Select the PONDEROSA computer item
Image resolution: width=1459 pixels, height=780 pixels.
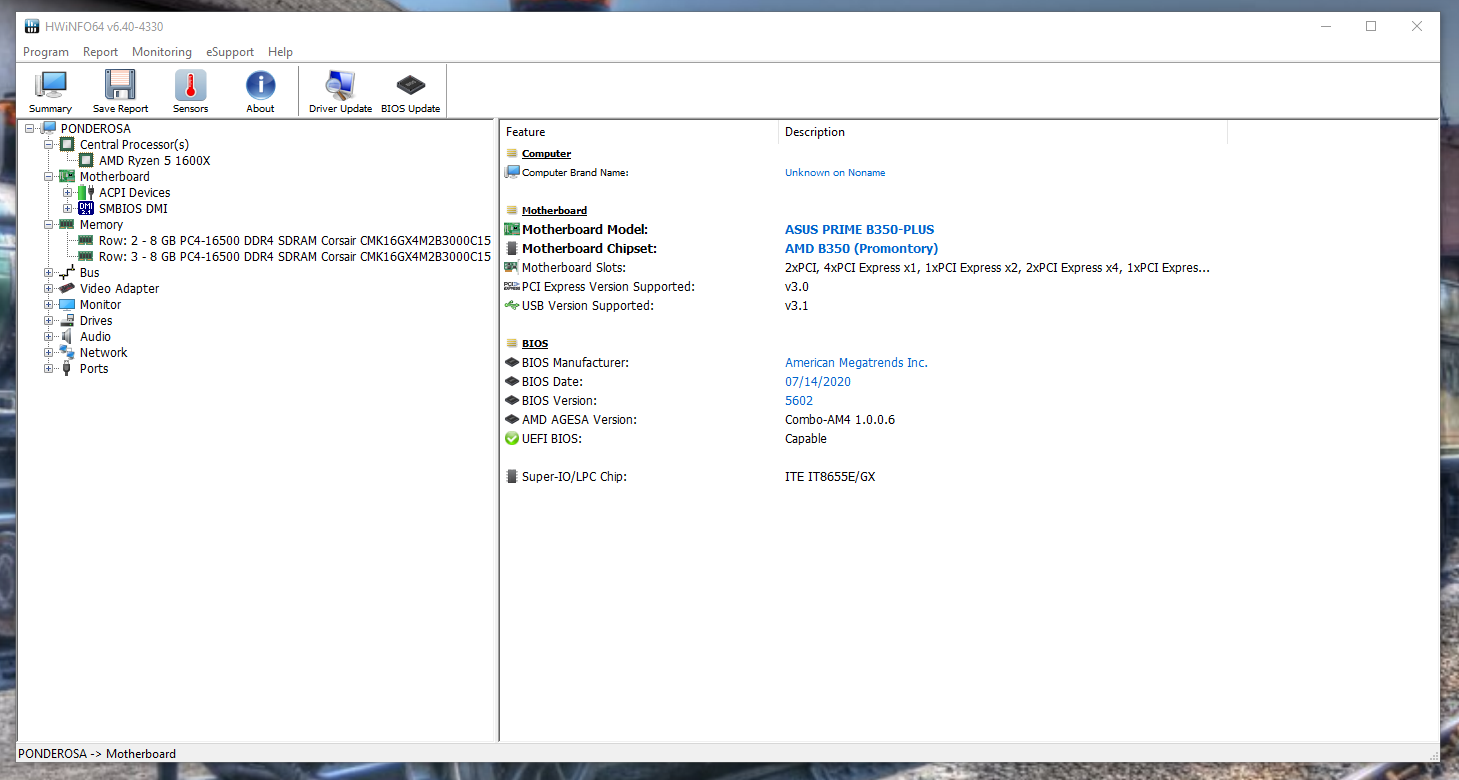(x=95, y=129)
